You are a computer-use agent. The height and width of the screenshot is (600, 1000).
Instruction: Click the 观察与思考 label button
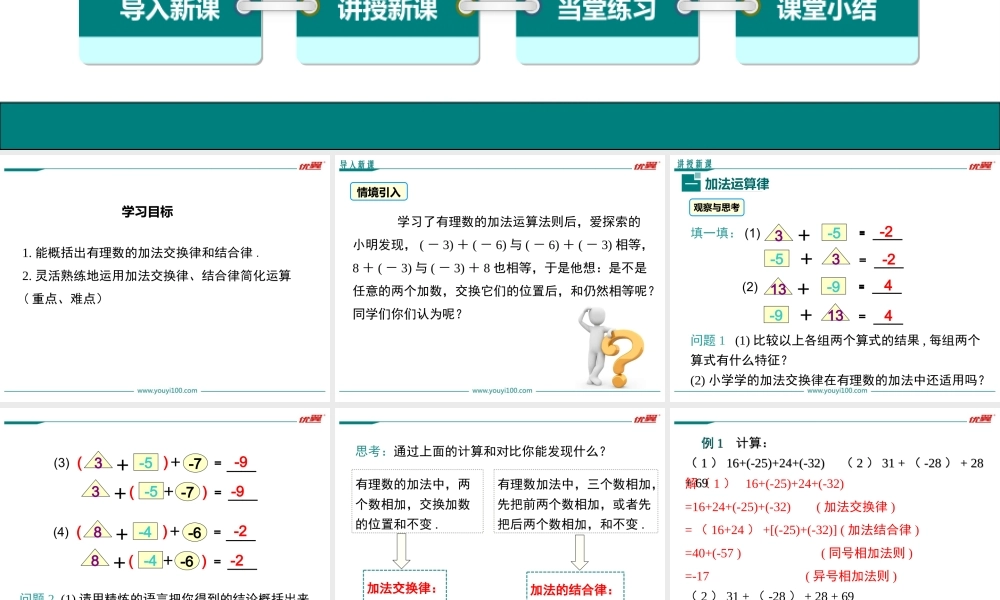point(717,208)
